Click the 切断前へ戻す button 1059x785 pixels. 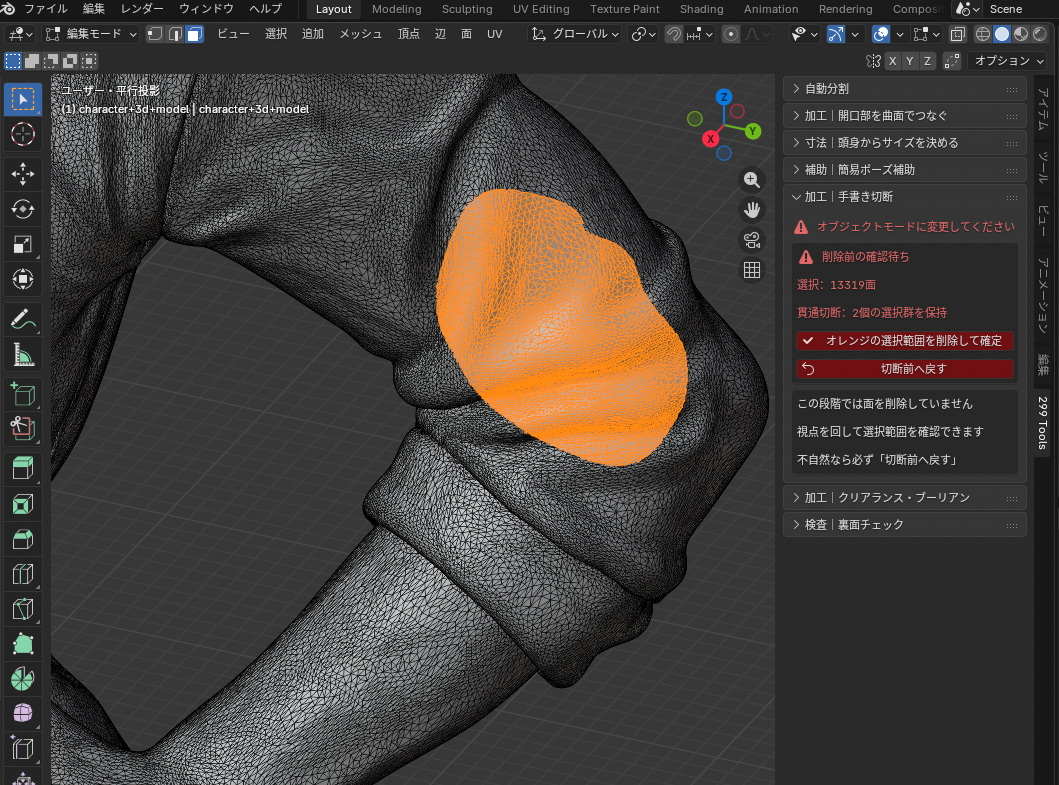coord(905,369)
